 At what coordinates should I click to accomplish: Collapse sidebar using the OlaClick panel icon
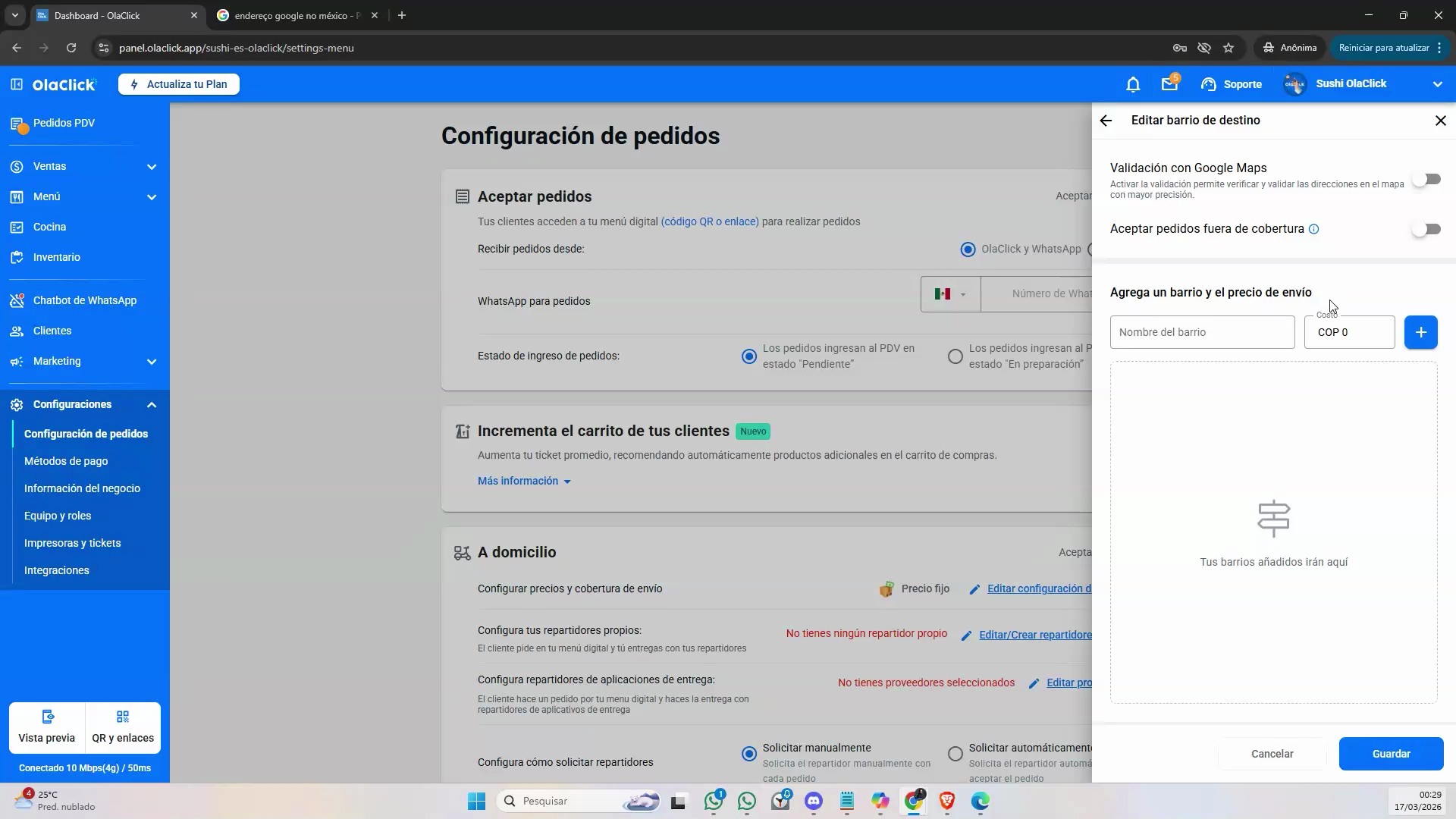(17, 84)
